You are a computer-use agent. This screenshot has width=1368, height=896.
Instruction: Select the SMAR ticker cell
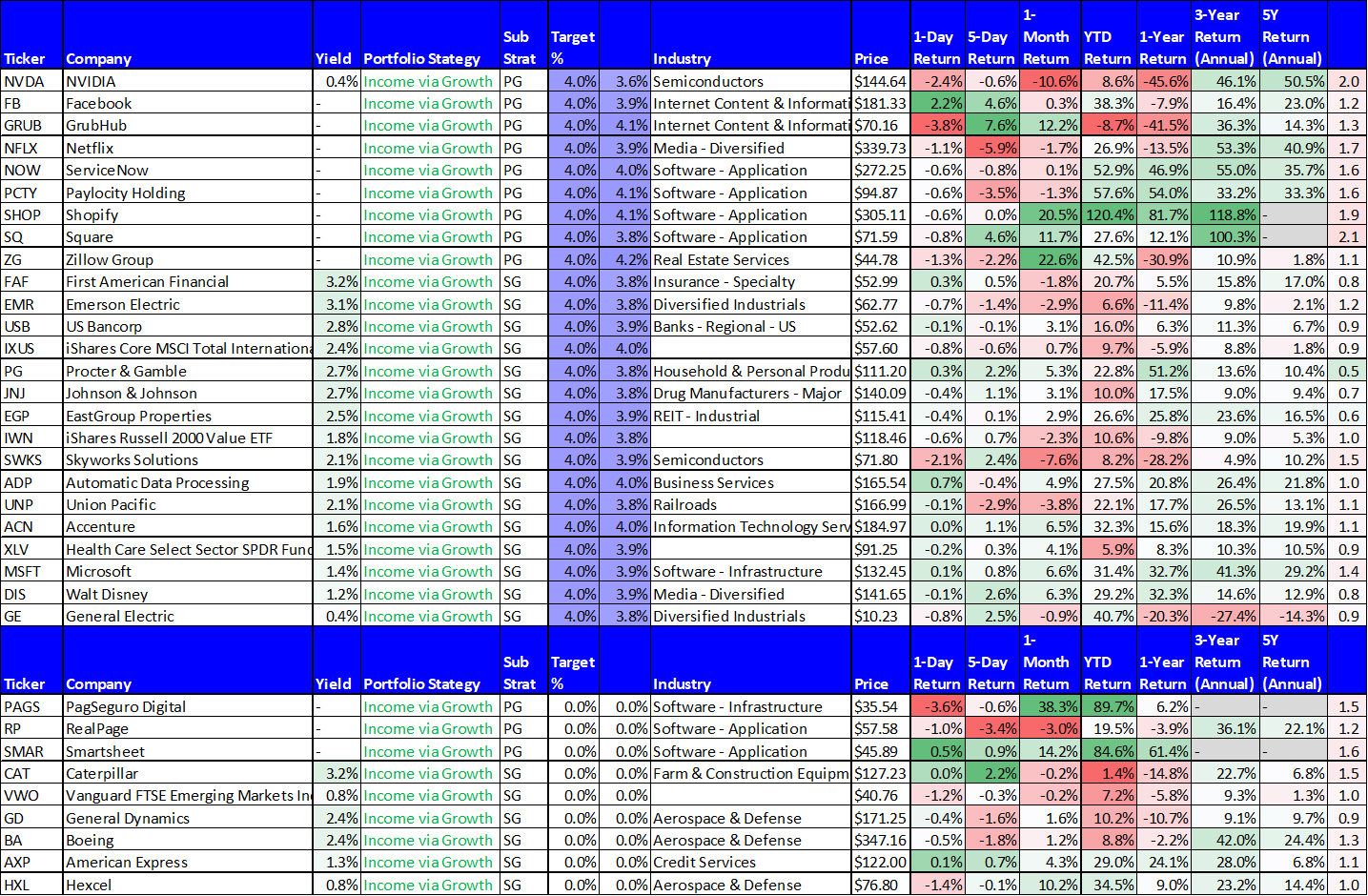point(31,751)
